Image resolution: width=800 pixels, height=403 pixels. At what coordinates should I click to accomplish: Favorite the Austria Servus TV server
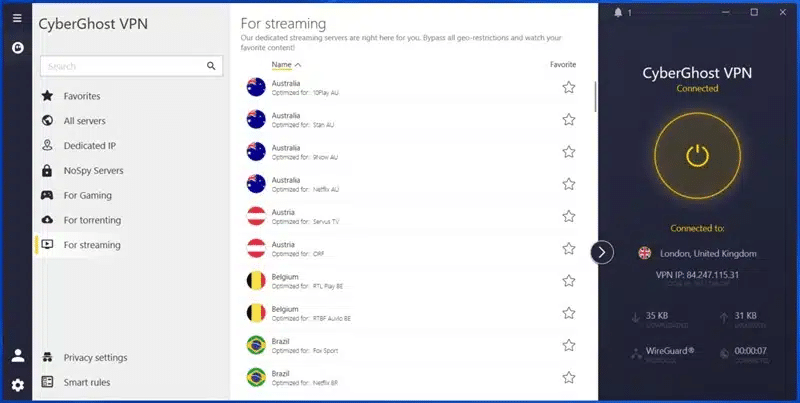coord(569,216)
